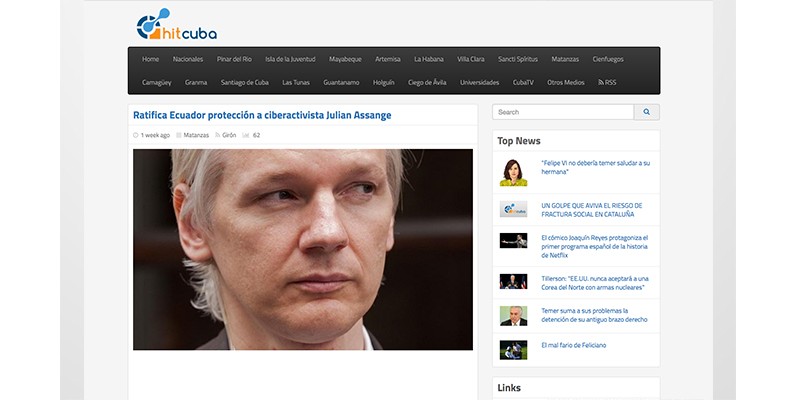The width and height of the screenshot is (800, 400).
Task: Click inside the Search text field
Action: click(x=563, y=112)
